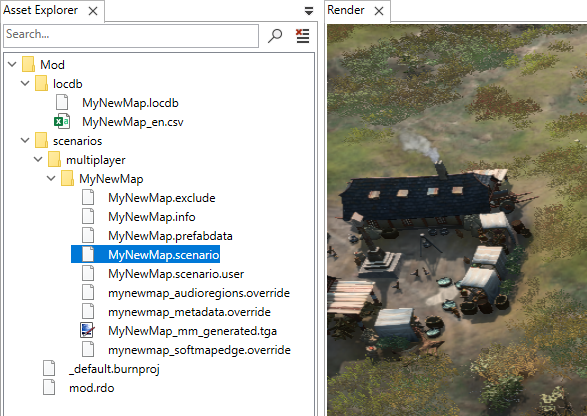Collapse the multiplayer folder
Image resolution: width=587 pixels, height=416 pixels.
38,160
